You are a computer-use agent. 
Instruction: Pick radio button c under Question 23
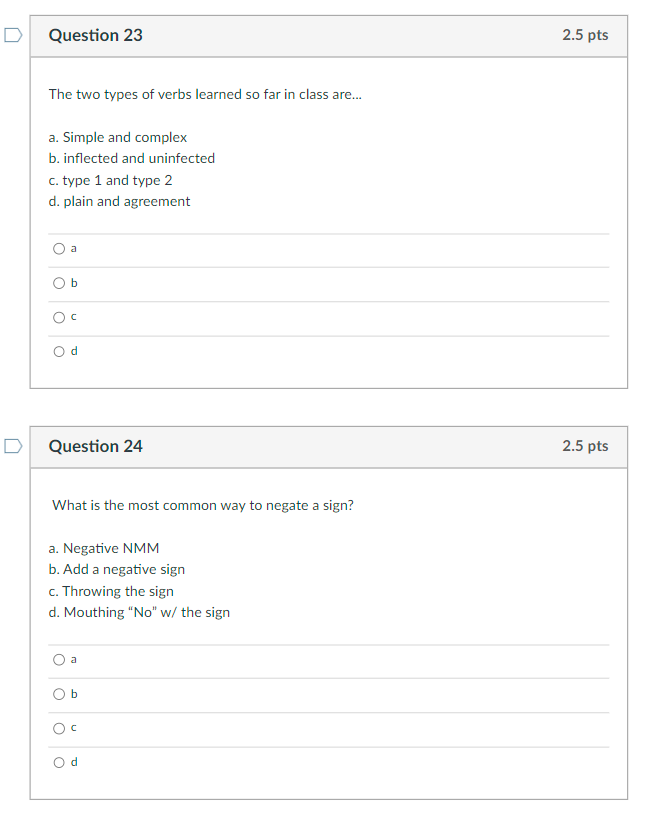point(60,317)
